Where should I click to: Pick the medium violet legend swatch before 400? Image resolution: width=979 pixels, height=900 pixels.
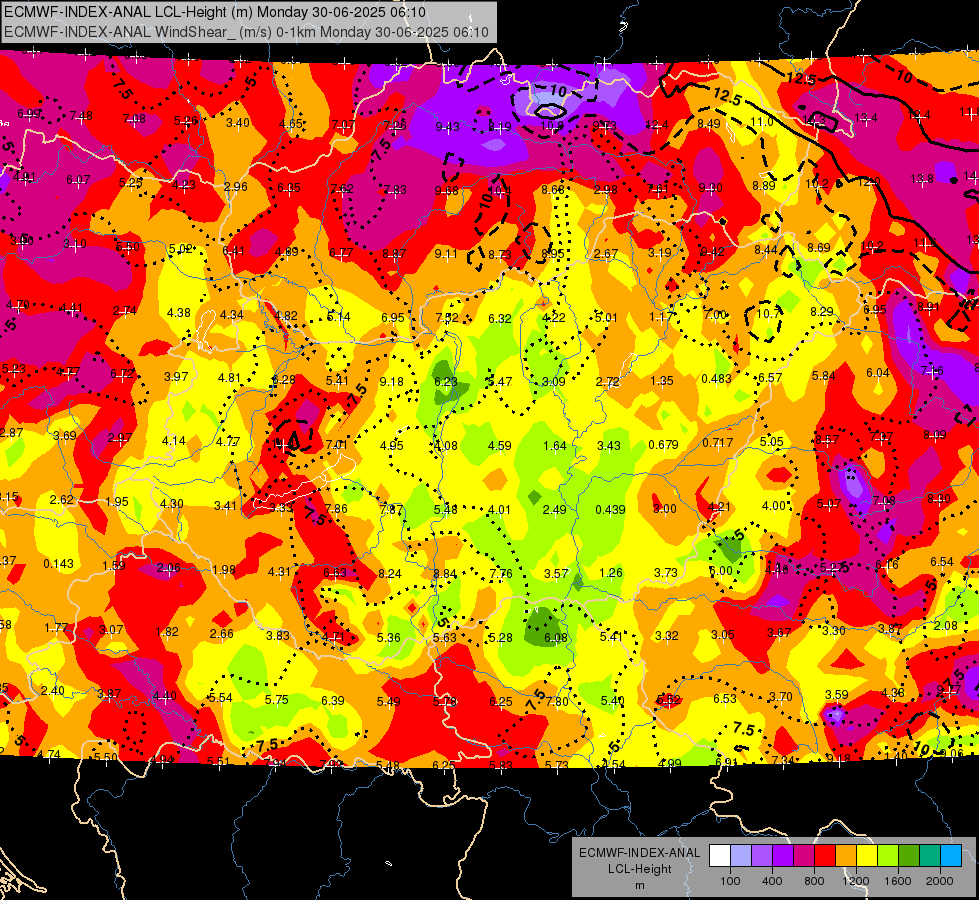tap(762, 856)
